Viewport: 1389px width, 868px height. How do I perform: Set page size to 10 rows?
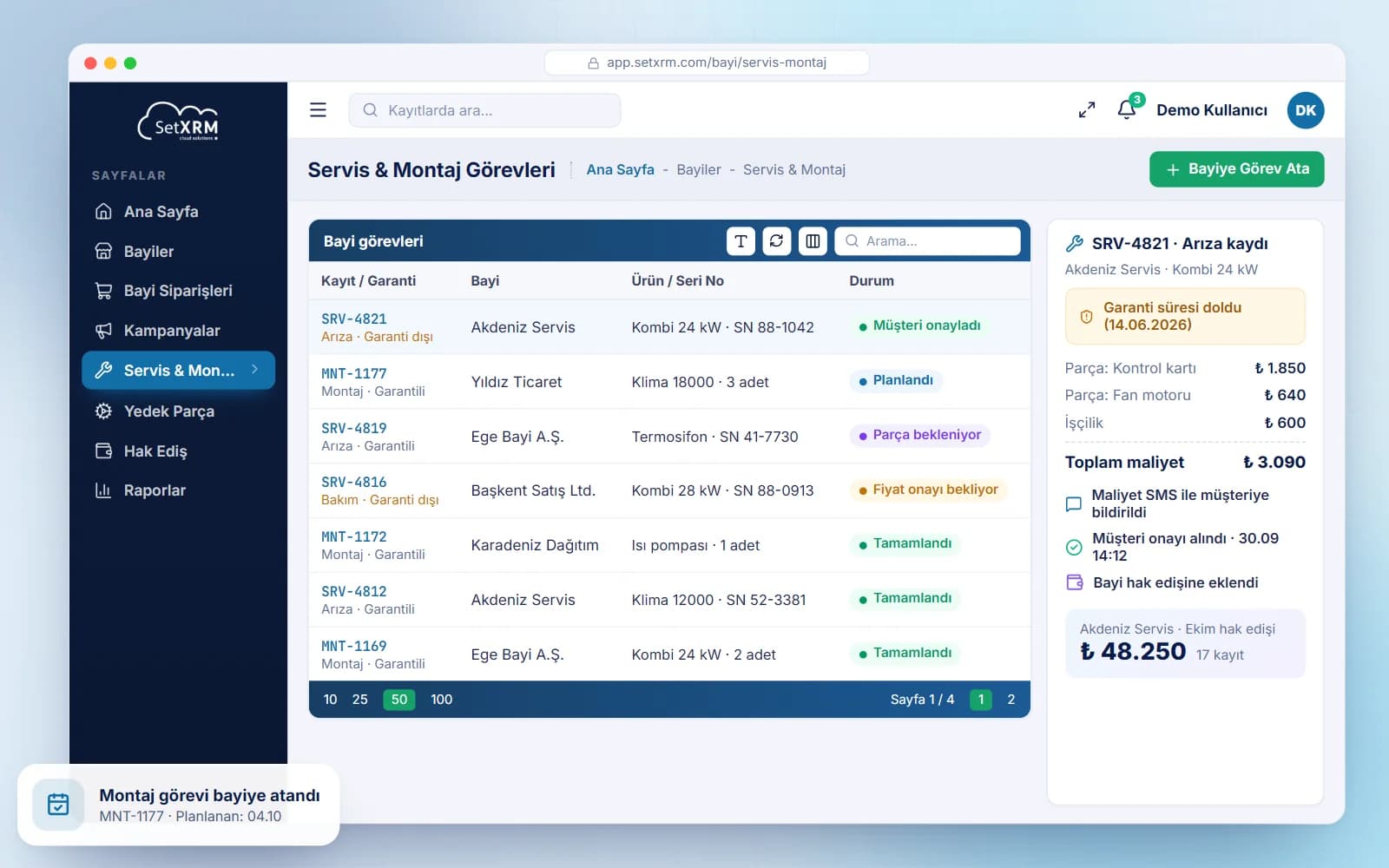[x=330, y=700]
